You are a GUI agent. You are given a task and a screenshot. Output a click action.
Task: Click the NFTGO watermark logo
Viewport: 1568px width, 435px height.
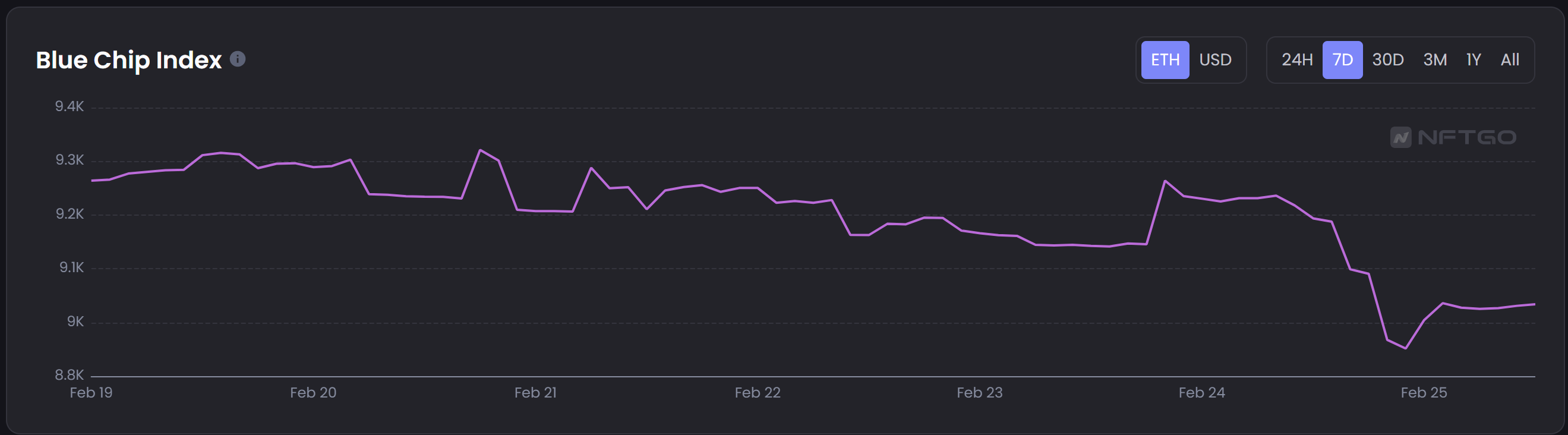1453,137
